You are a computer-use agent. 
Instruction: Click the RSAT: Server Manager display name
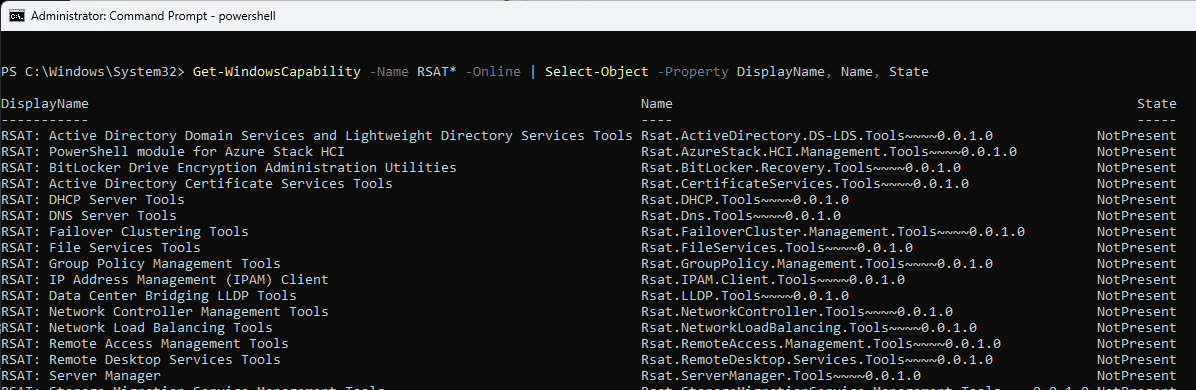pyautogui.click(x=81, y=376)
